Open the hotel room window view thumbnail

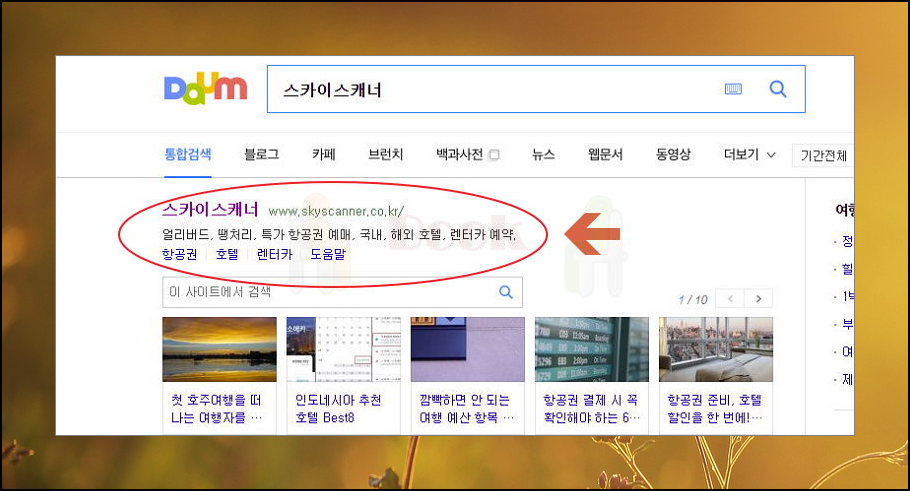716,349
